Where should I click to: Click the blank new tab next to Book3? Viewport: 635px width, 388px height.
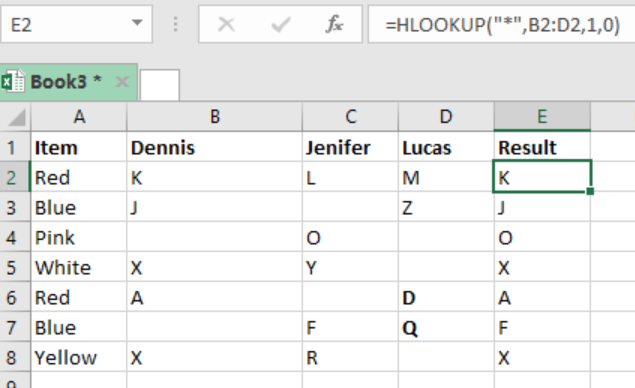click(160, 85)
